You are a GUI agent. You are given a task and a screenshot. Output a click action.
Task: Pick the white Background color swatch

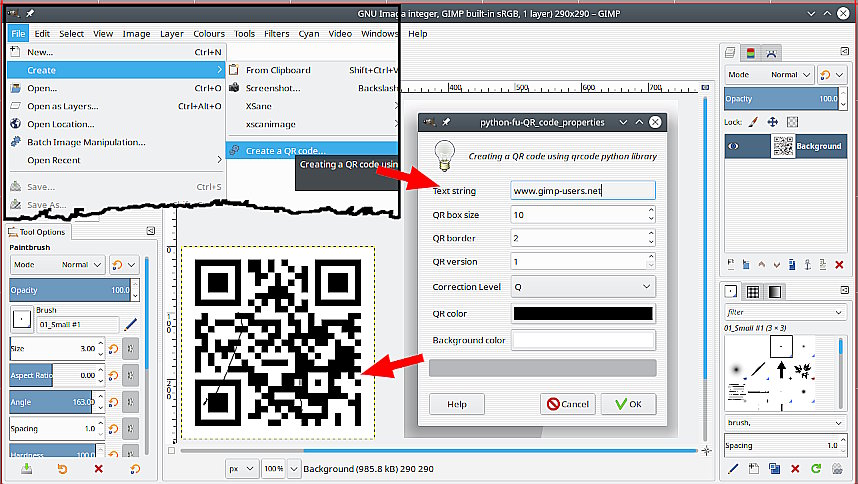point(583,340)
